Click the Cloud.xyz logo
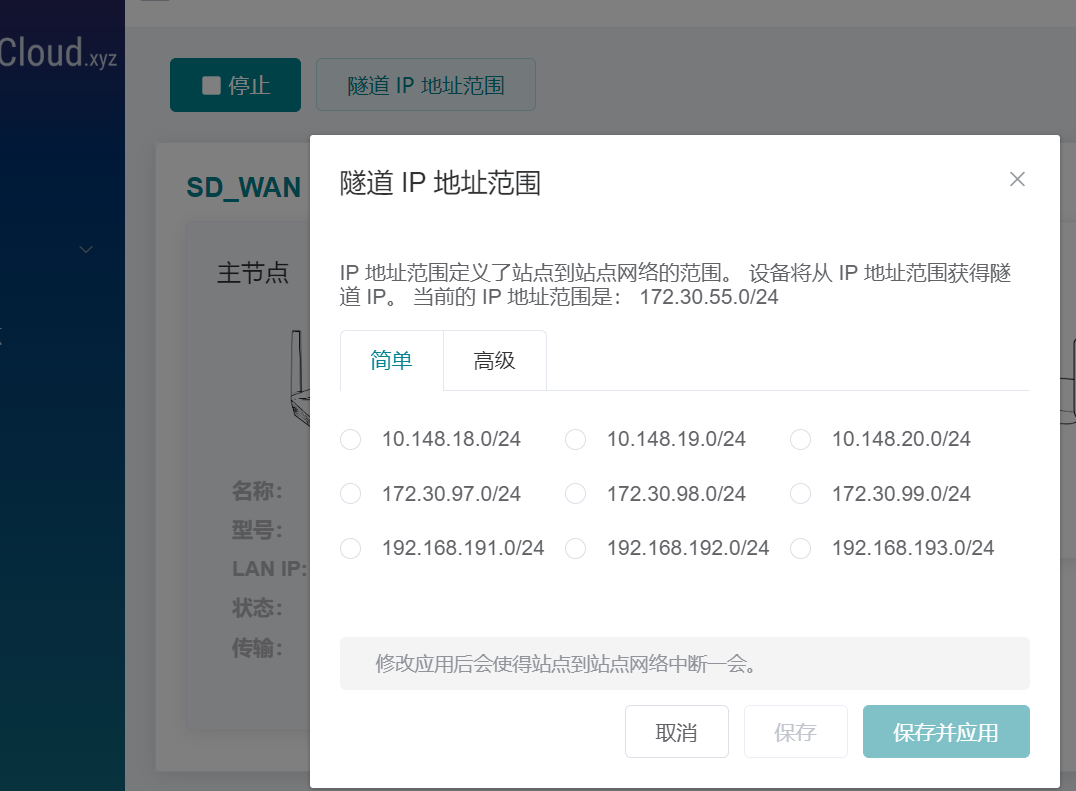The height and width of the screenshot is (791, 1076). click(58, 53)
